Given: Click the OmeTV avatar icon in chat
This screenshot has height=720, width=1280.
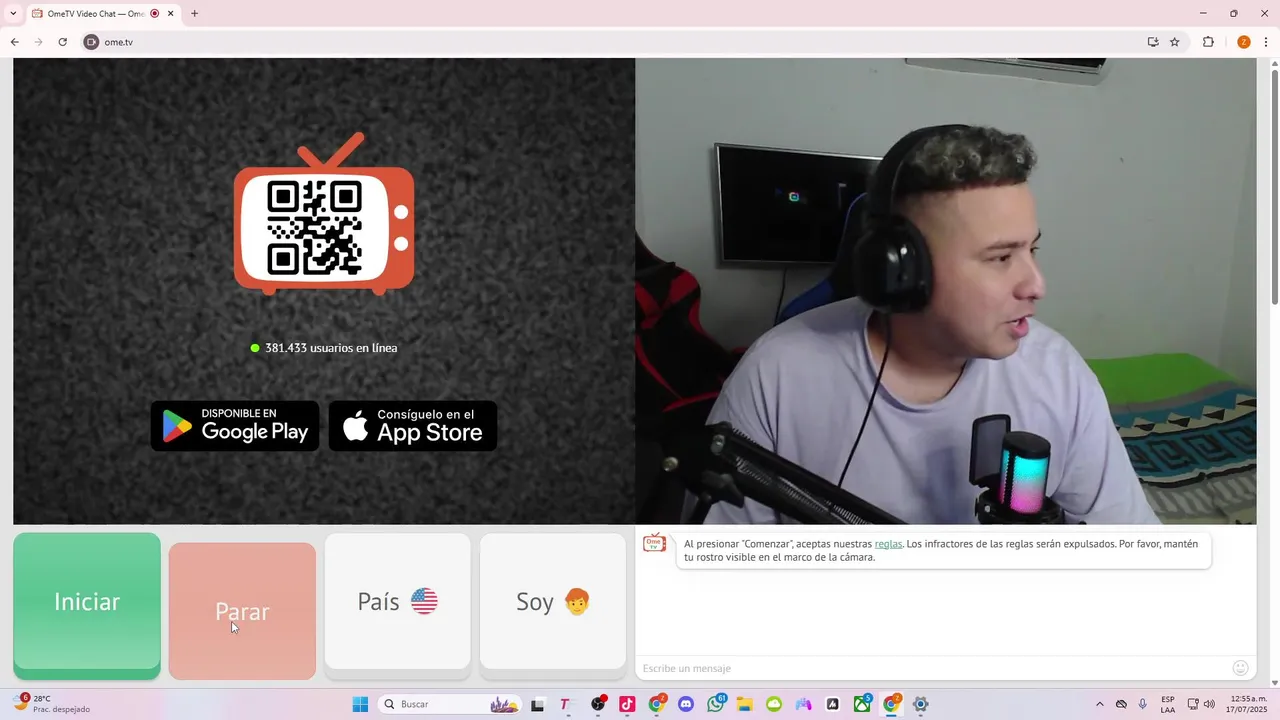Looking at the screenshot, I should [x=654, y=543].
